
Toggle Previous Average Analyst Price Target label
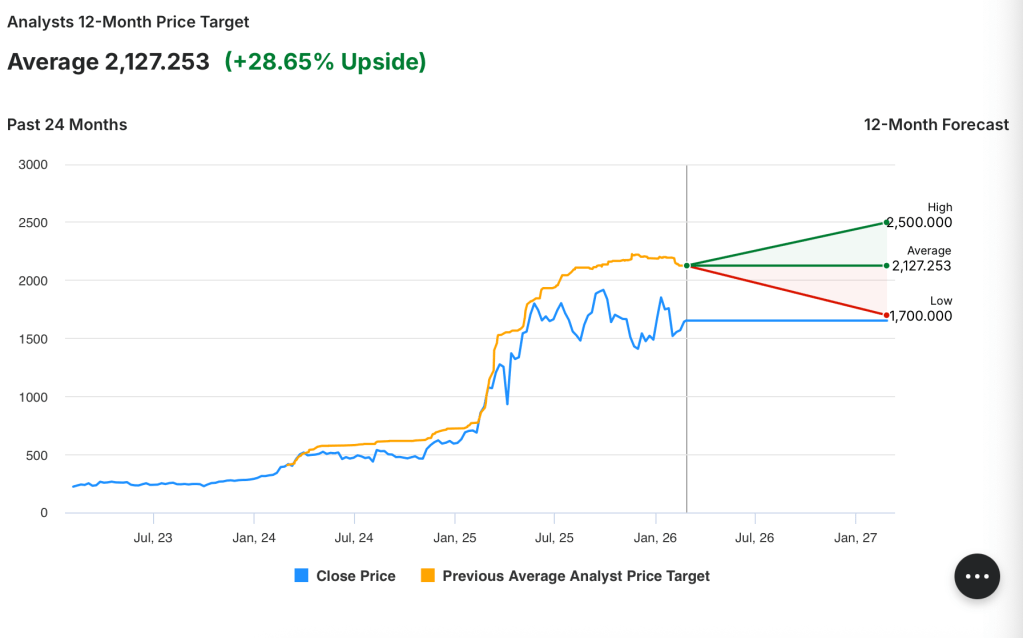[x=575, y=576]
